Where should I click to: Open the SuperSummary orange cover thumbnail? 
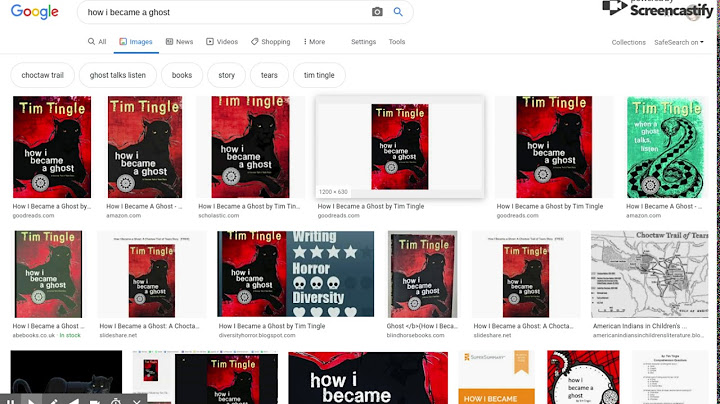pyautogui.click(x=496, y=377)
